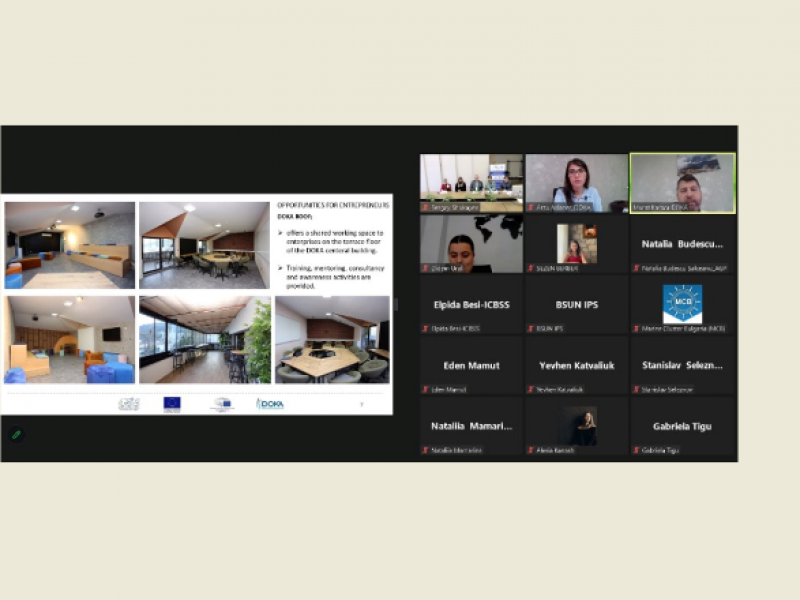Select the woman with glasses video tile

click(x=576, y=183)
